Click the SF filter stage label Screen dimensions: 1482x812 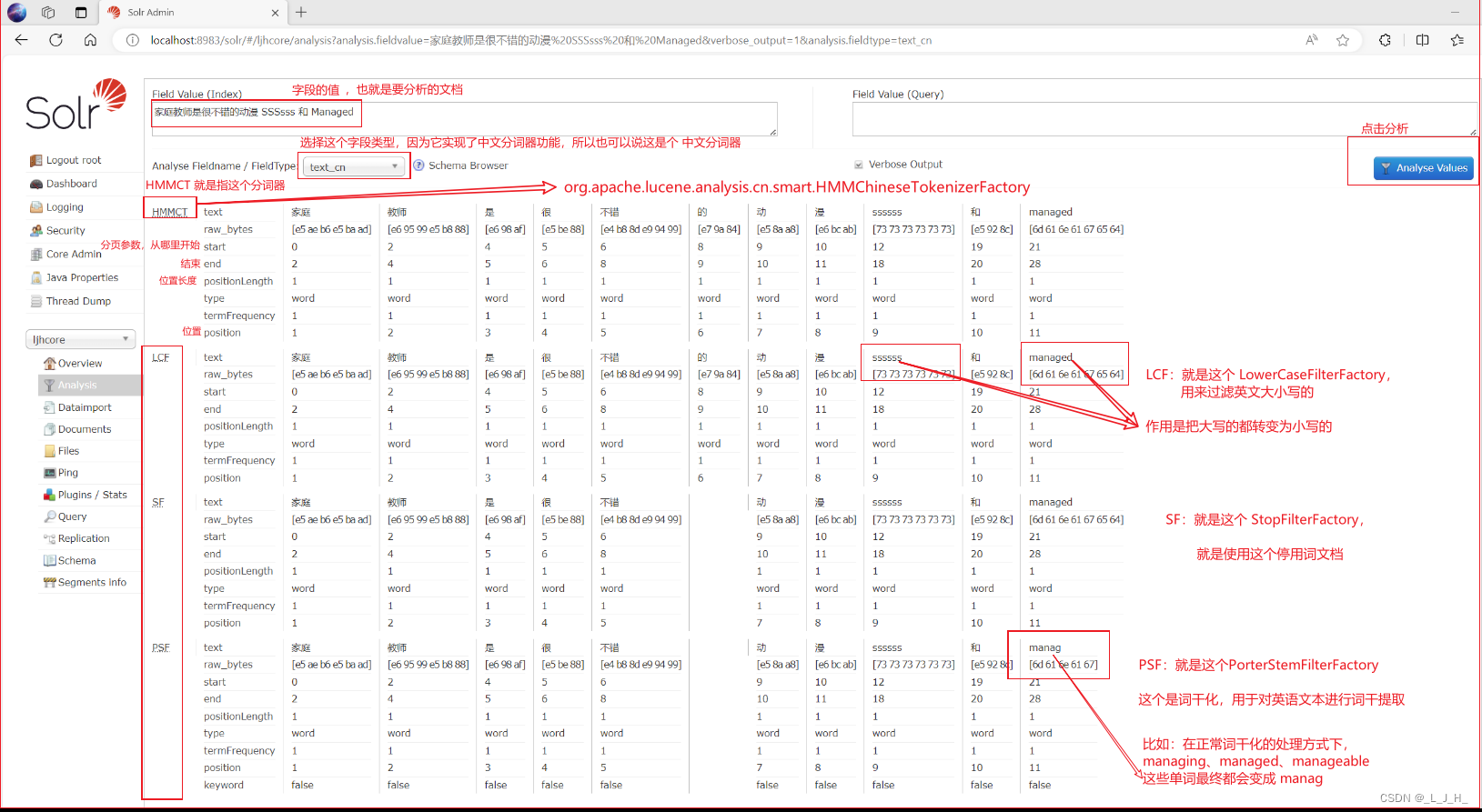click(158, 502)
